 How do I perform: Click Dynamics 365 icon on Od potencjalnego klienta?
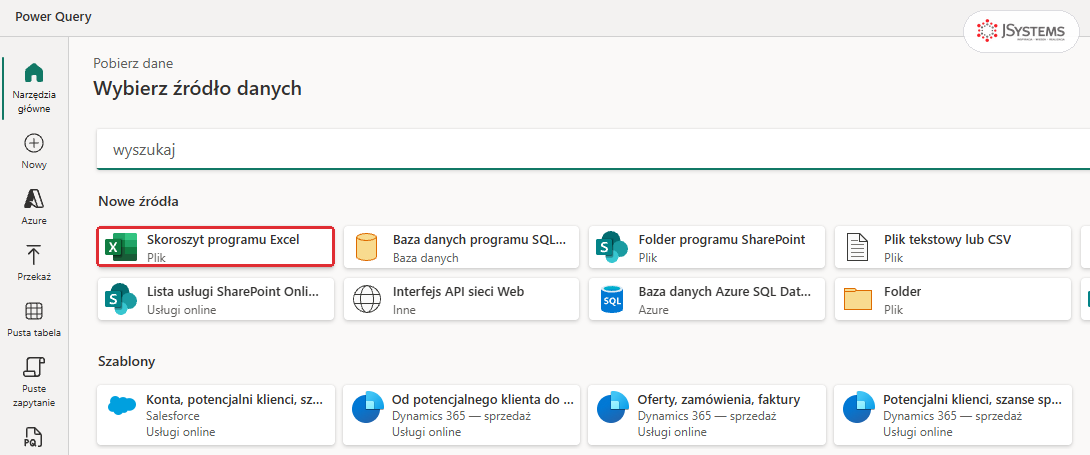[368, 407]
